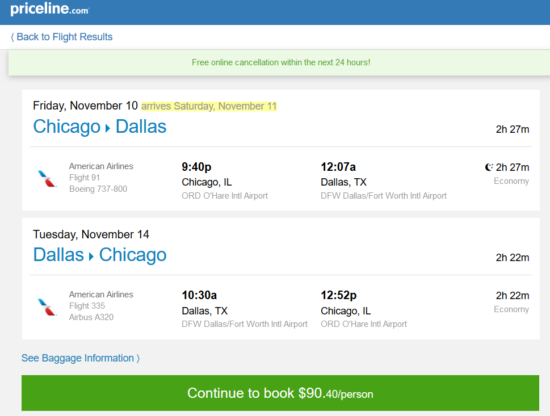The width and height of the screenshot is (550, 416).
Task: Open See Baggage Information link
Action: 80,358
